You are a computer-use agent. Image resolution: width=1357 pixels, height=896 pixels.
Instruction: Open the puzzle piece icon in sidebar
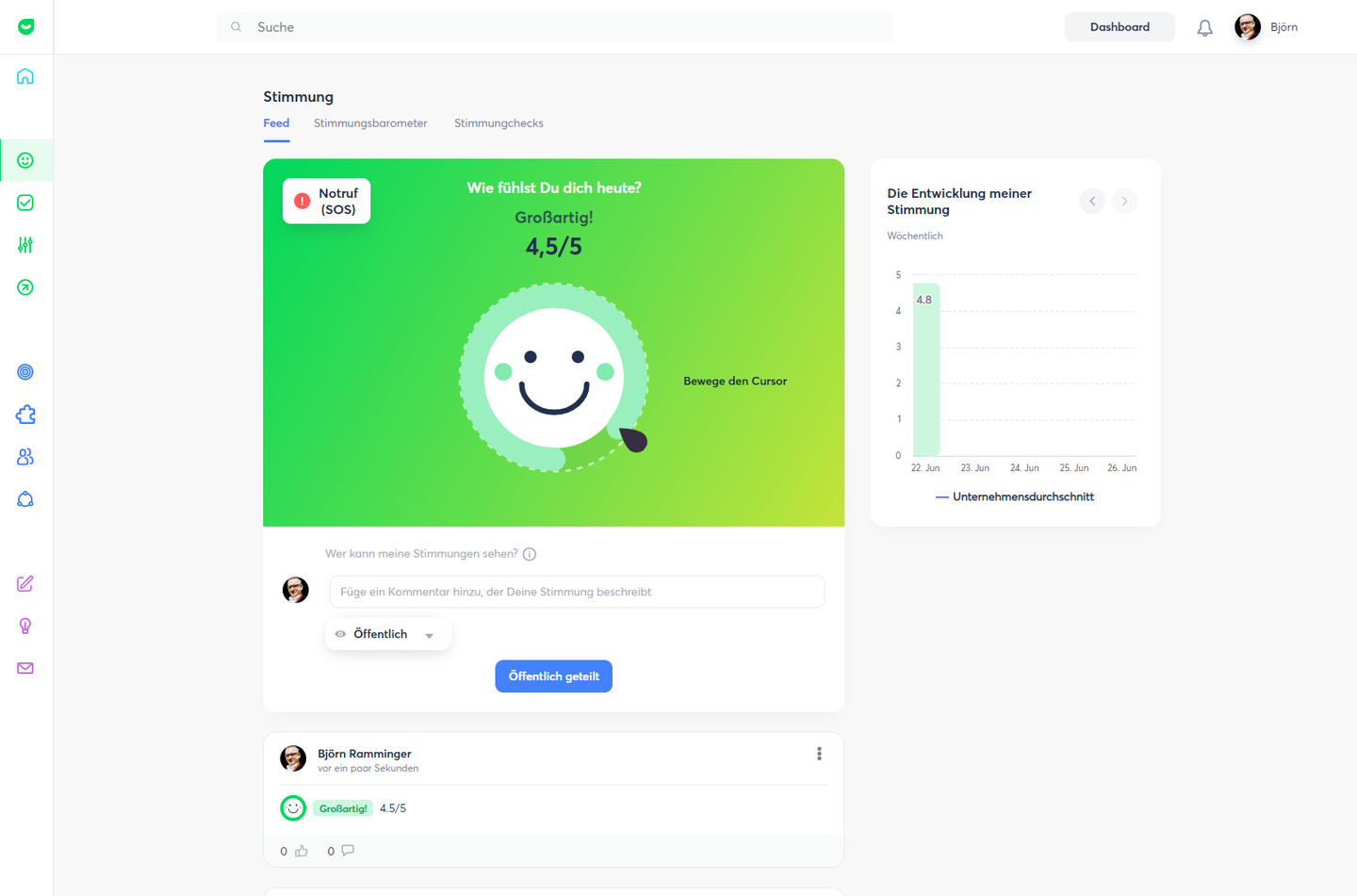(x=25, y=415)
